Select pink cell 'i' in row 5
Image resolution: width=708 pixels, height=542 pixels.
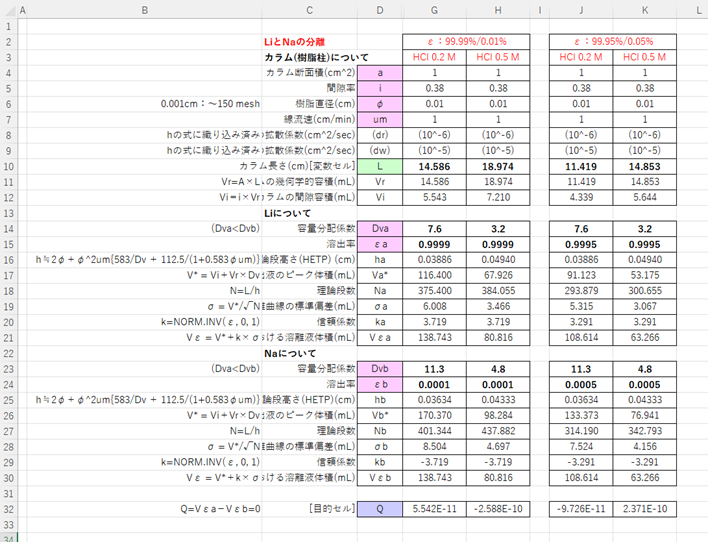point(380,89)
